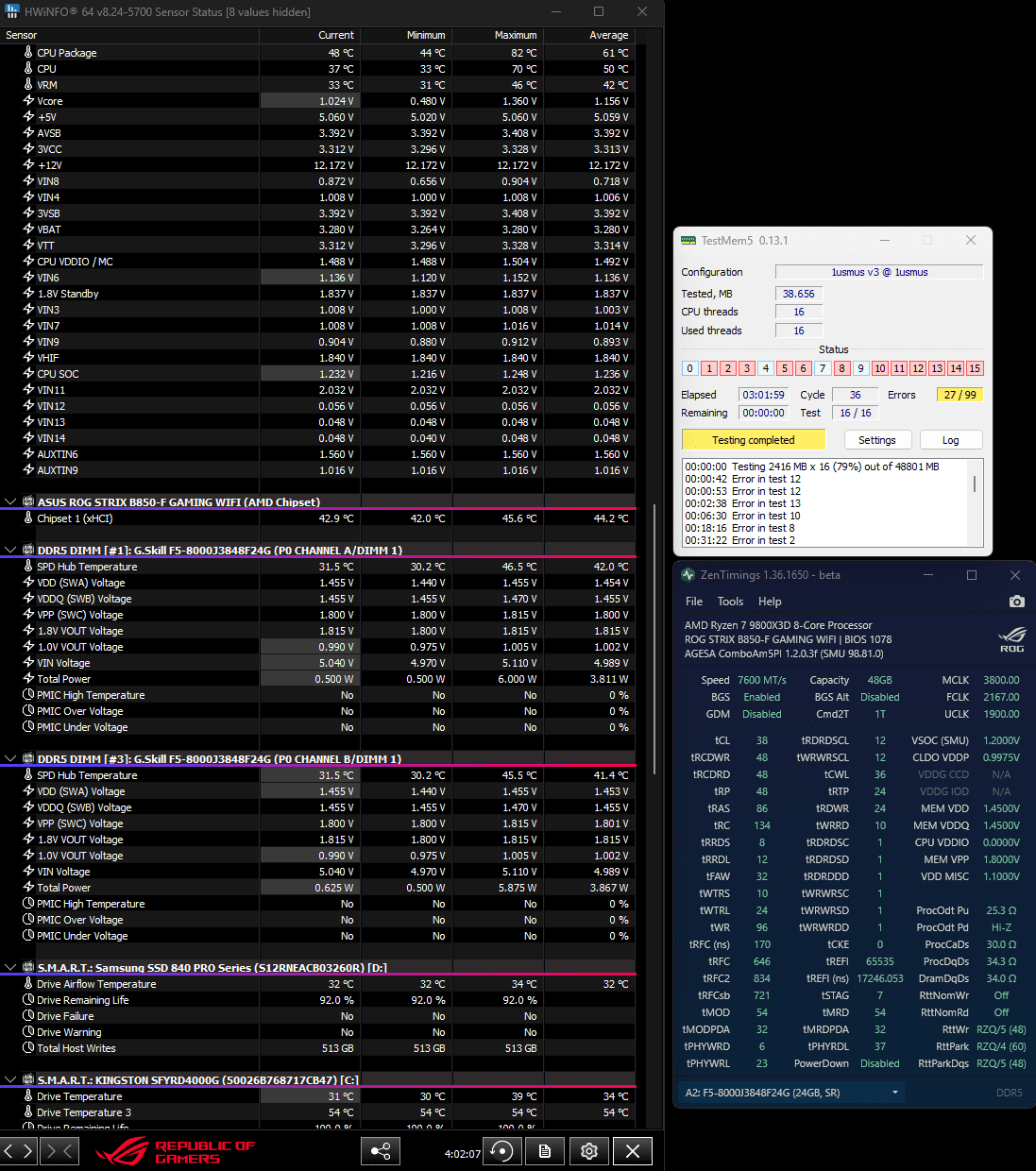Image resolution: width=1036 pixels, height=1171 pixels.
Task: Select the CPU Package sensor row
Action: click(317, 53)
